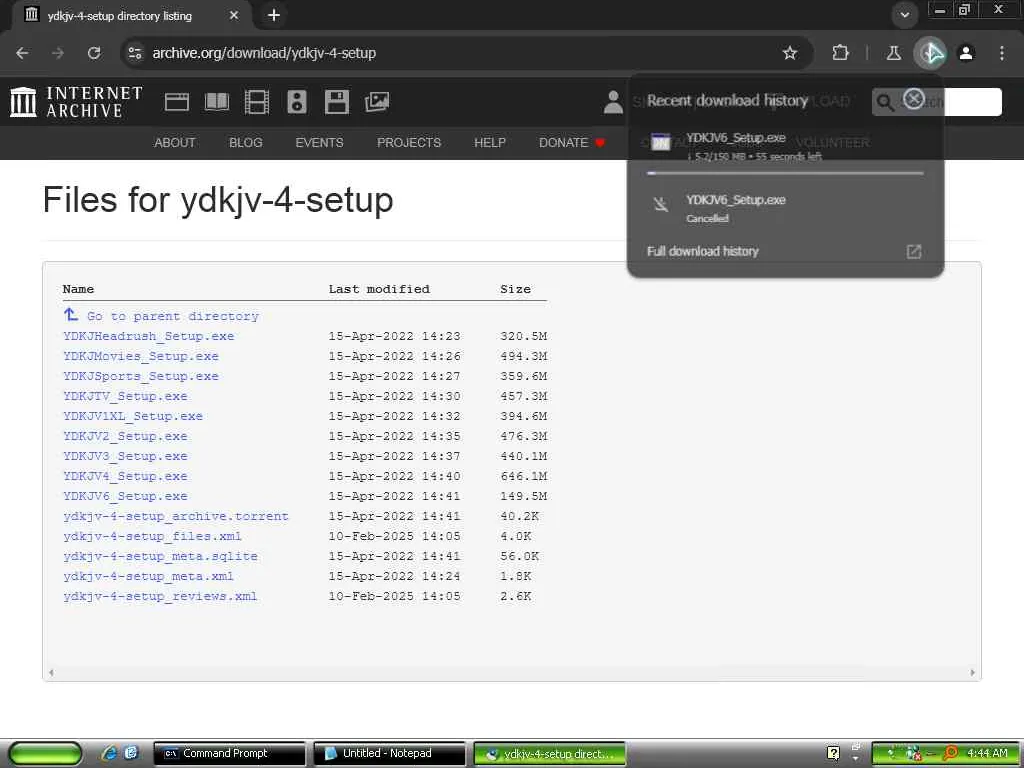Open BLOG in the archive nav

coord(246,142)
